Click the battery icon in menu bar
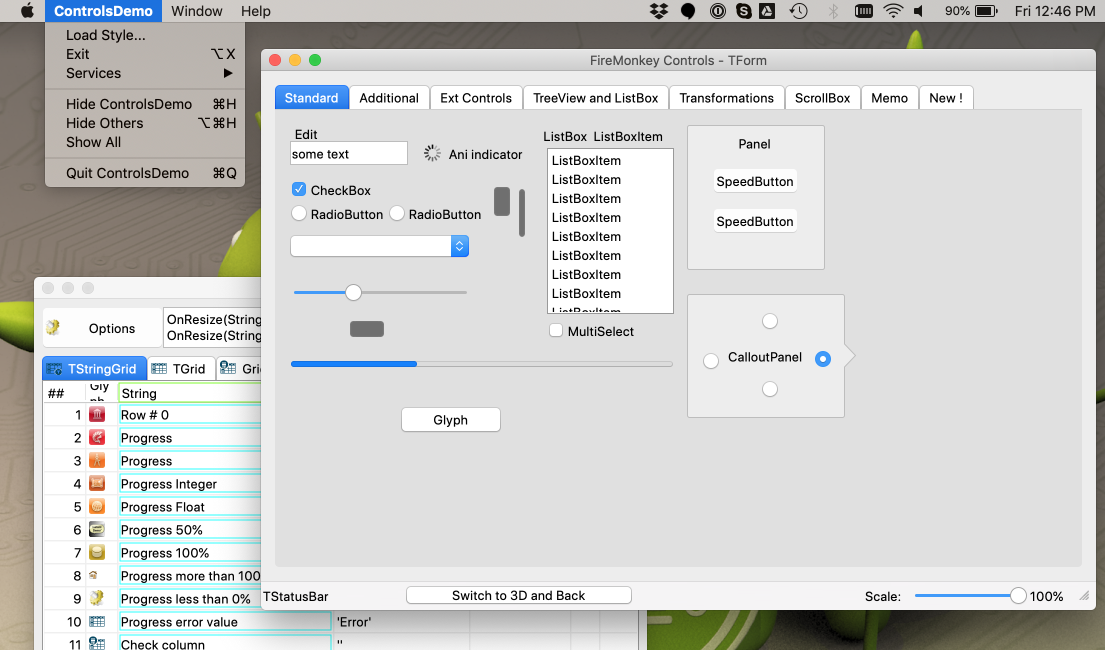The image size is (1105, 650). 986,11
